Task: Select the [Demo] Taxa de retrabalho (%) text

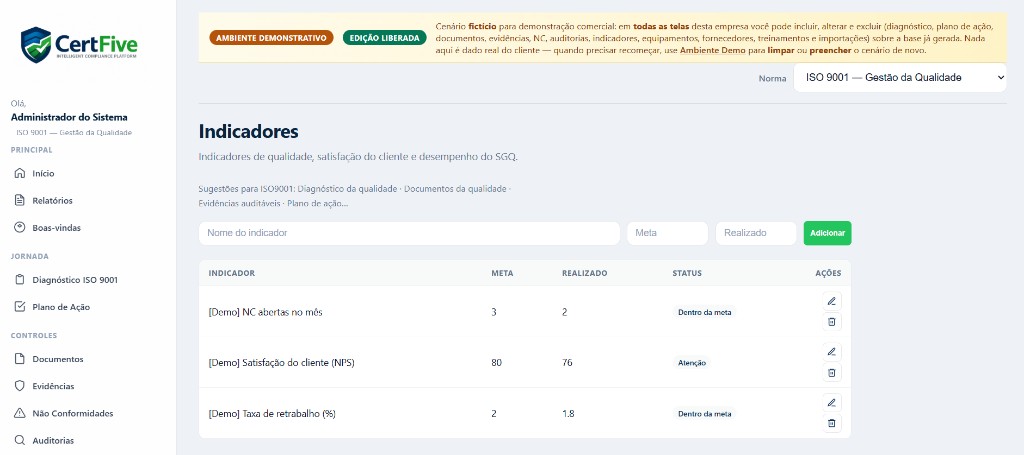Action: [272, 413]
